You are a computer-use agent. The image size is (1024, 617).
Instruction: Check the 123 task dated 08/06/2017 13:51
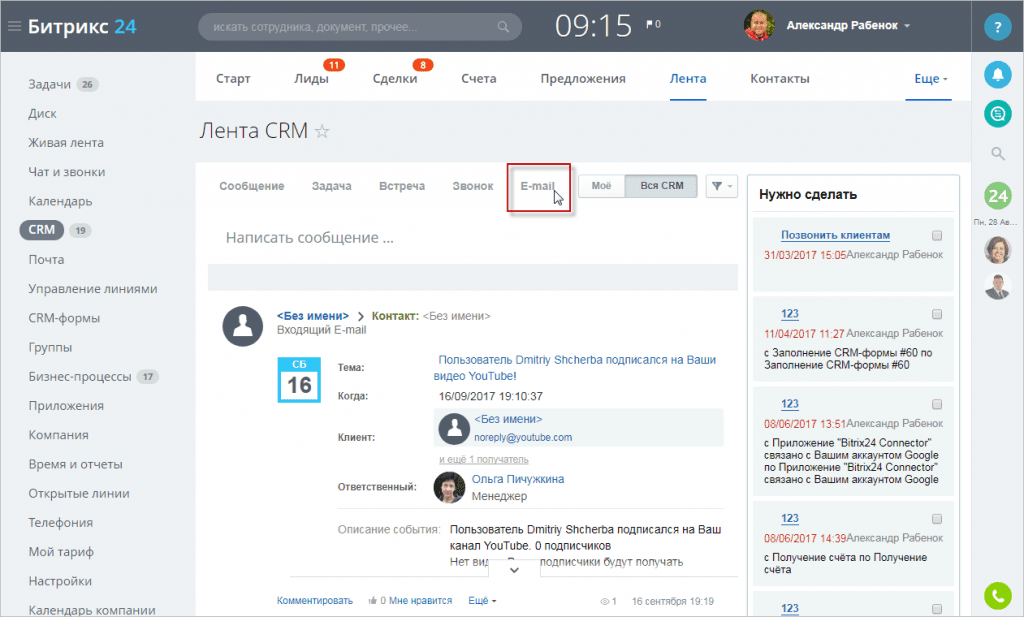[x=937, y=404]
